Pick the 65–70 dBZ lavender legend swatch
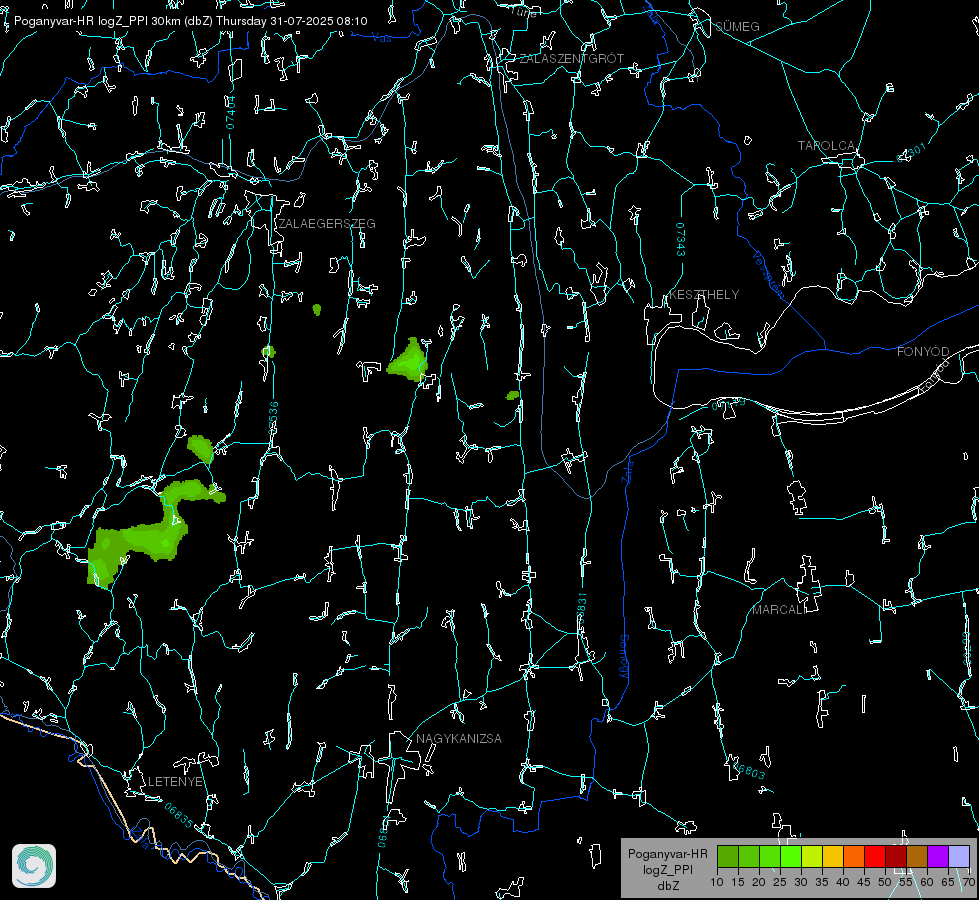Screen dimensions: 979x900 pos(958,856)
